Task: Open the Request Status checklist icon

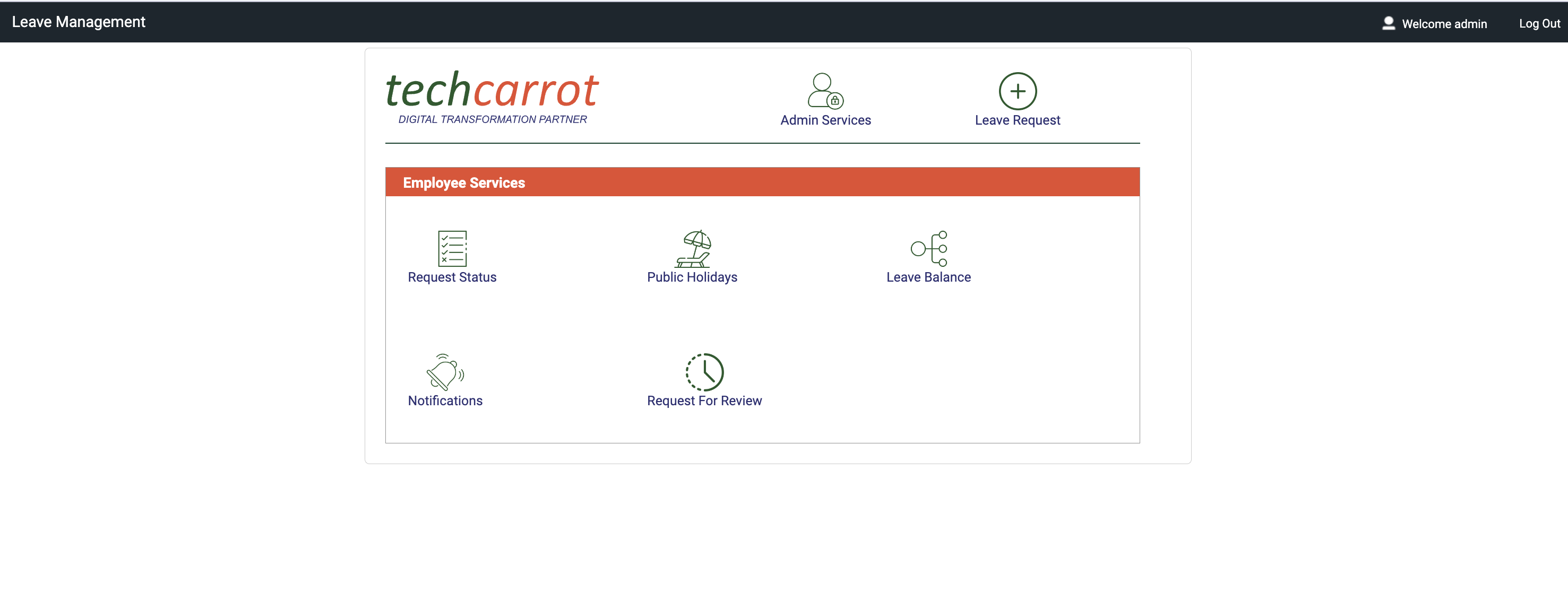Action: pyautogui.click(x=452, y=248)
